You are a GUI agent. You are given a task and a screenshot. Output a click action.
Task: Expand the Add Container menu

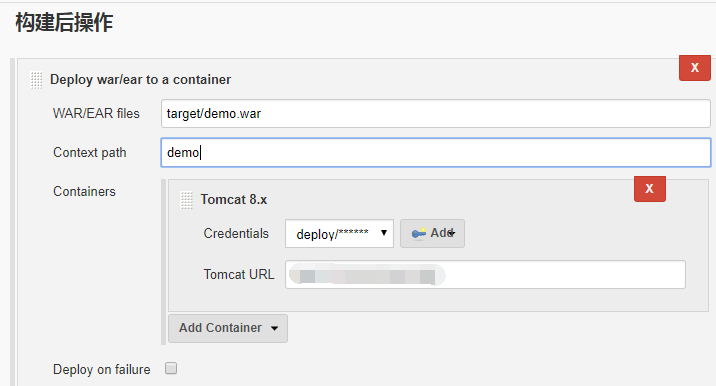pos(228,328)
